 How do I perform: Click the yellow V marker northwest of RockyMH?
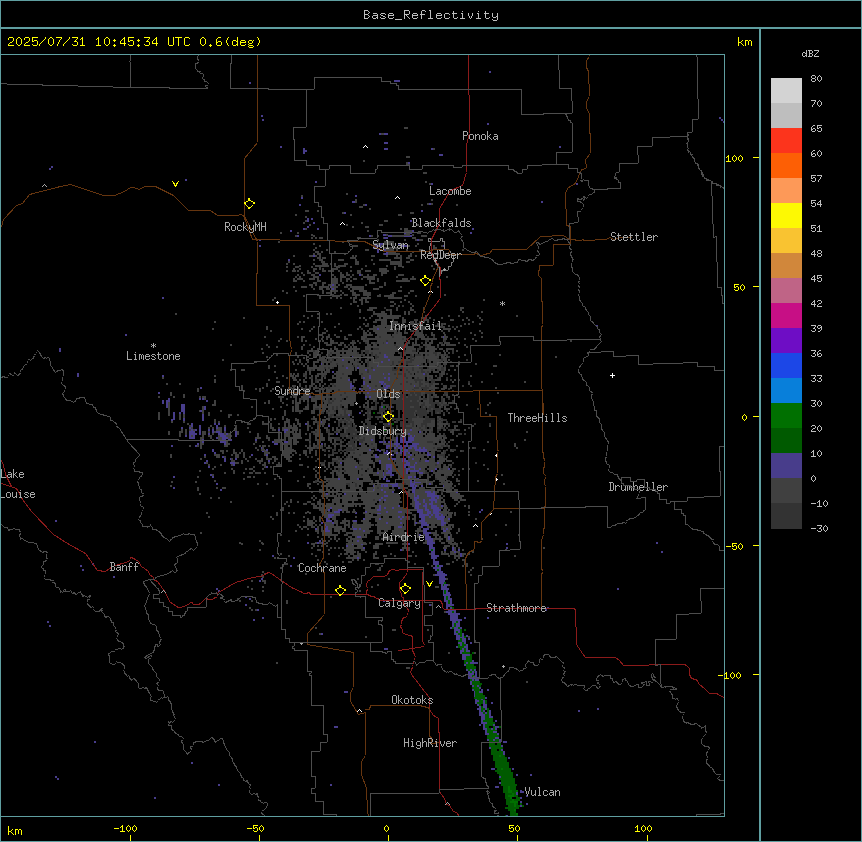coord(175,184)
